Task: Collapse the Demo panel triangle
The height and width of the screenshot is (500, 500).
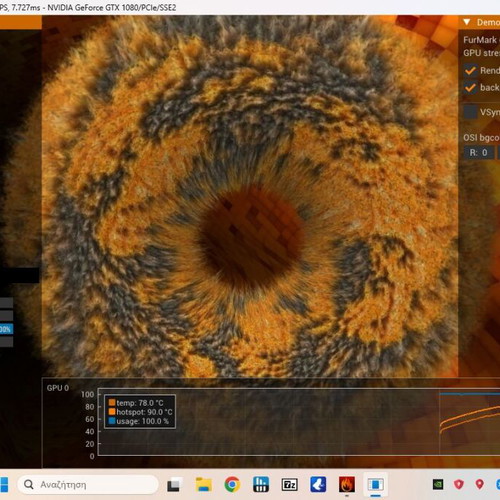Action: tap(467, 22)
